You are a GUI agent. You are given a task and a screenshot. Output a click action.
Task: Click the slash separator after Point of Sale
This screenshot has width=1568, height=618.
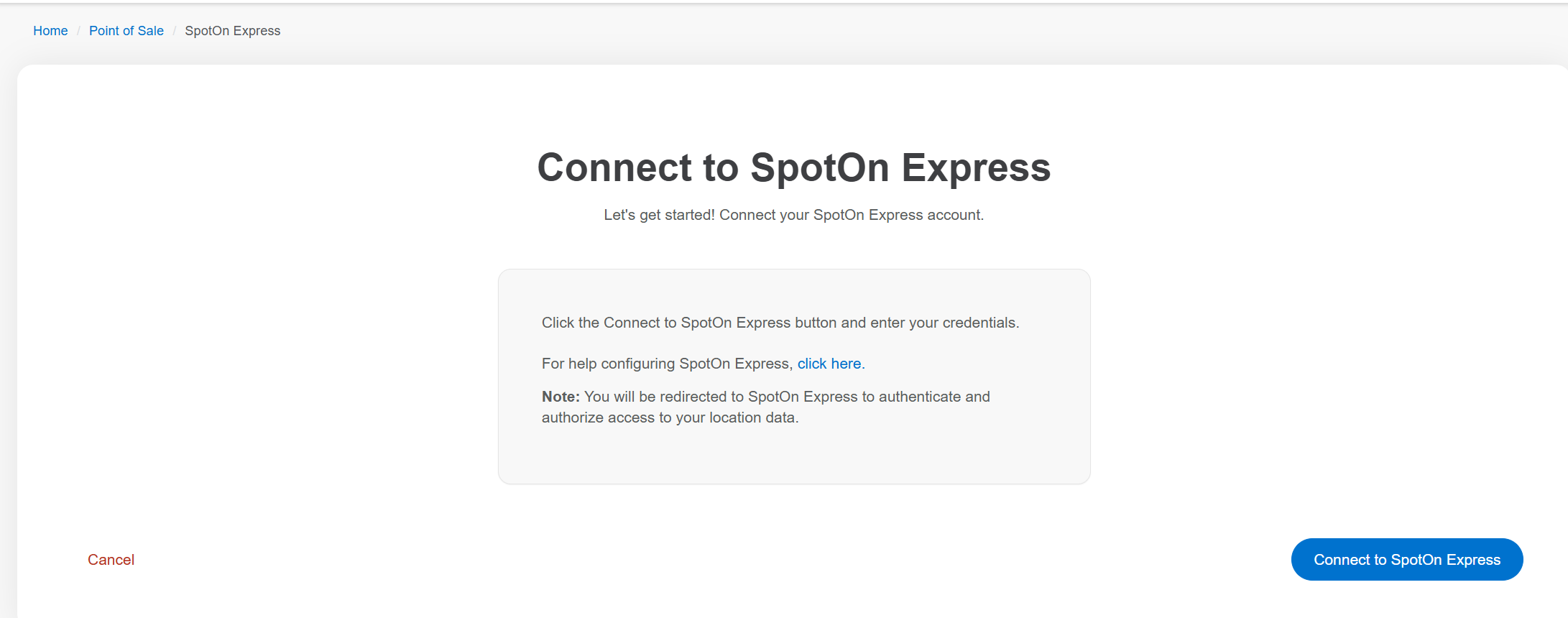point(175,31)
